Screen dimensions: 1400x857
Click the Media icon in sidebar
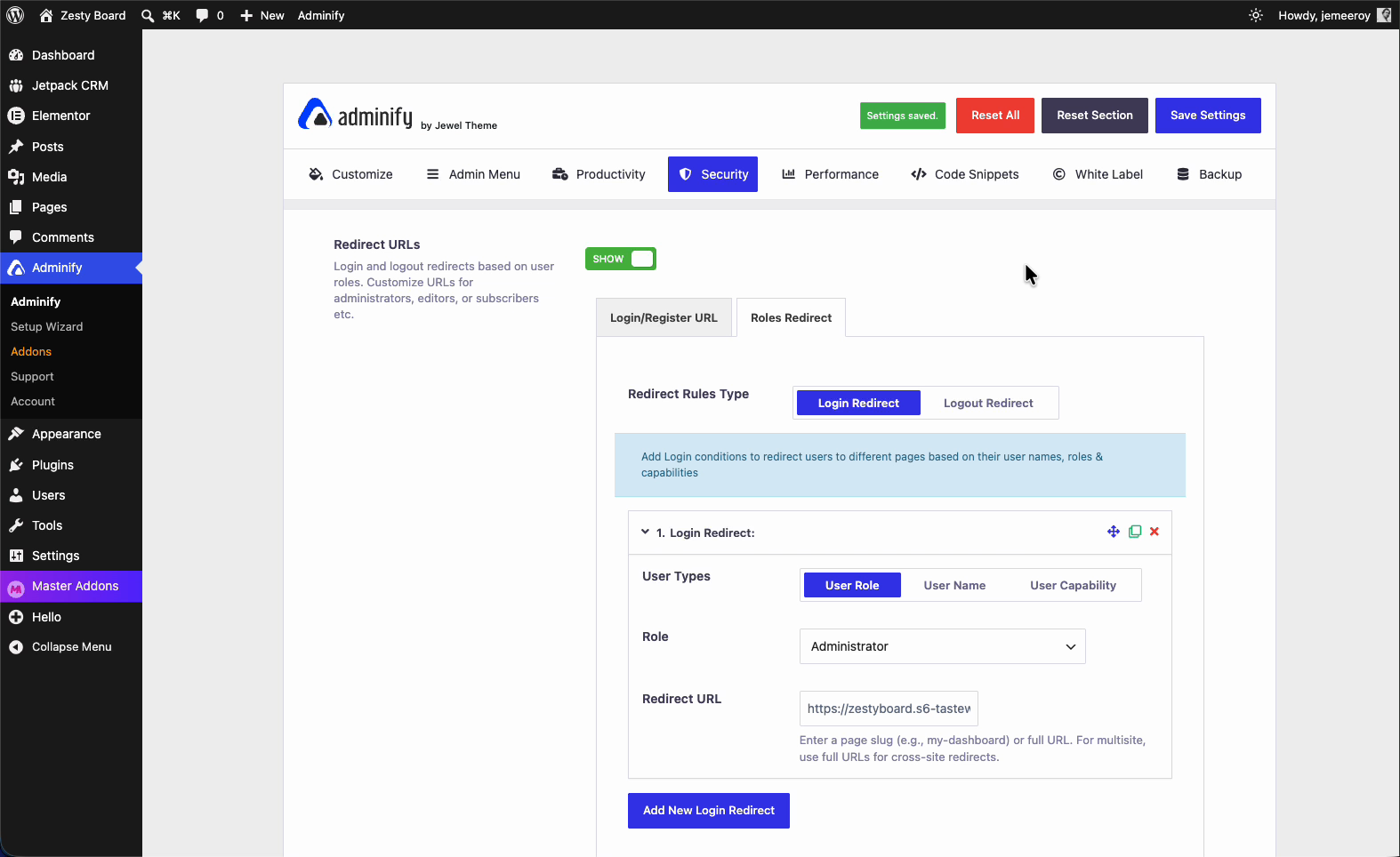pyautogui.click(x=16, y=177)
